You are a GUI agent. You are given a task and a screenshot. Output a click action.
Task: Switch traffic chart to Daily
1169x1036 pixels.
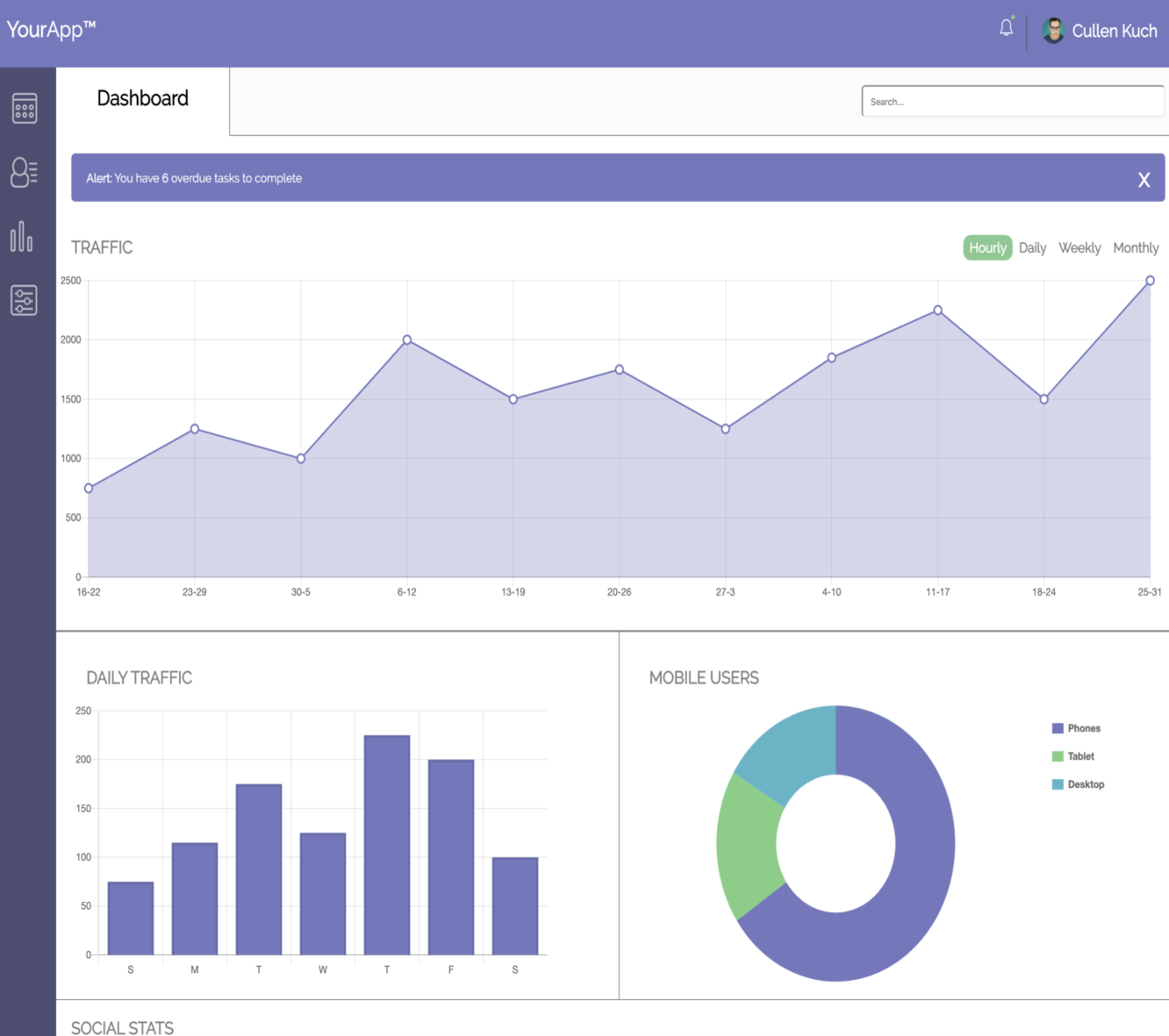click(1032, 248)
